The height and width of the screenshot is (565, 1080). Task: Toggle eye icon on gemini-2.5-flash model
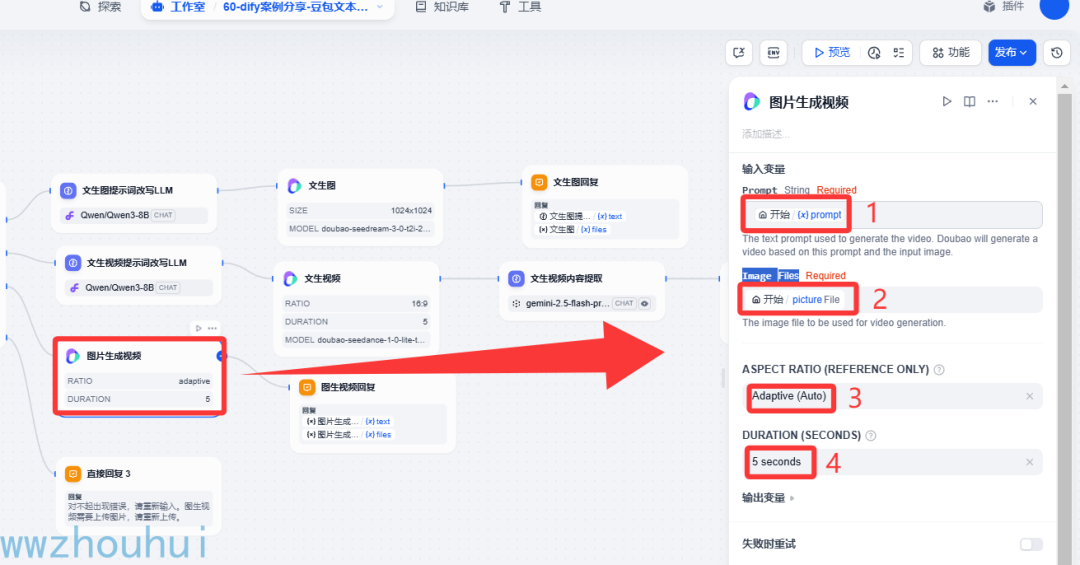point(645,303)
